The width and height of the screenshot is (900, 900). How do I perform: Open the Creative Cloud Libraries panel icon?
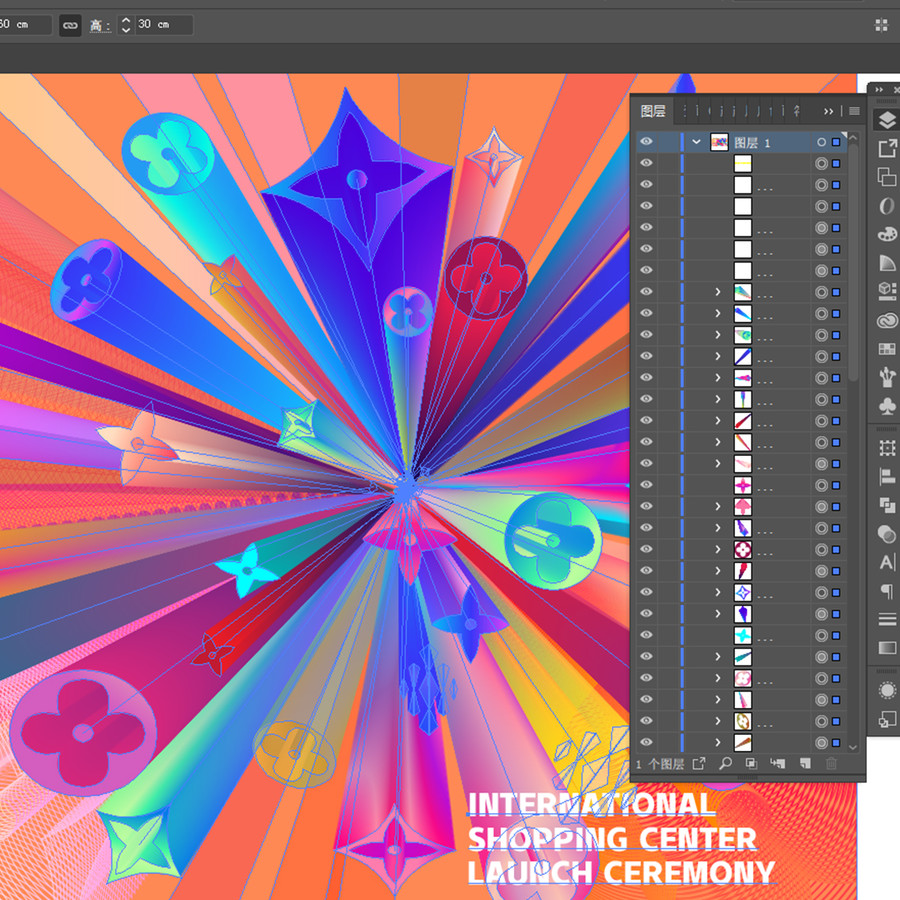point(887,320)
